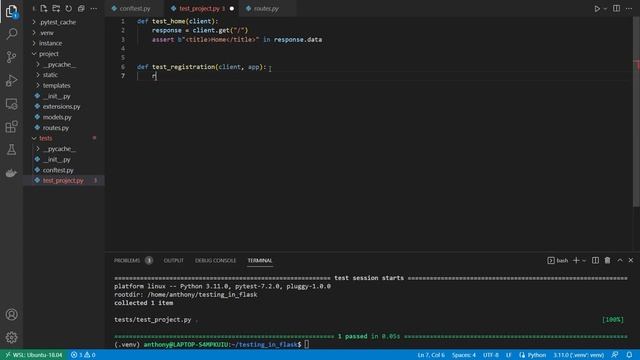Open the Explorer view in activity bar
This screenshot has width=640, height=360.
click(x=11, y=11)
